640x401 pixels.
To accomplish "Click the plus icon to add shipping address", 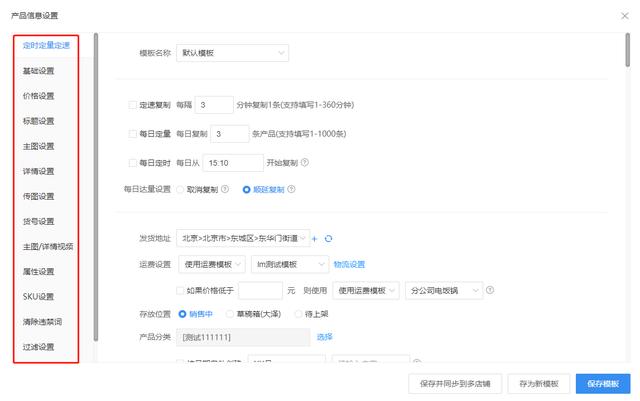I will pyautogui.click(x=314, y=239).
